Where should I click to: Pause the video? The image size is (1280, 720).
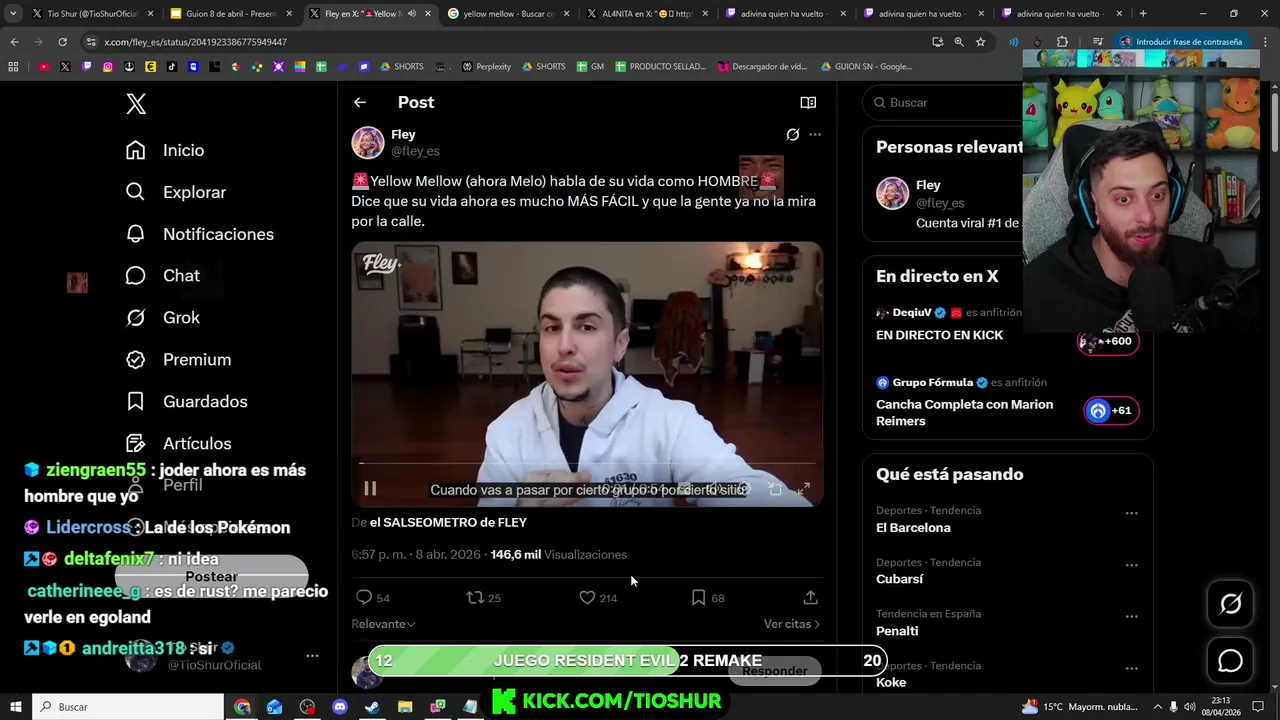tap(370, 489)
